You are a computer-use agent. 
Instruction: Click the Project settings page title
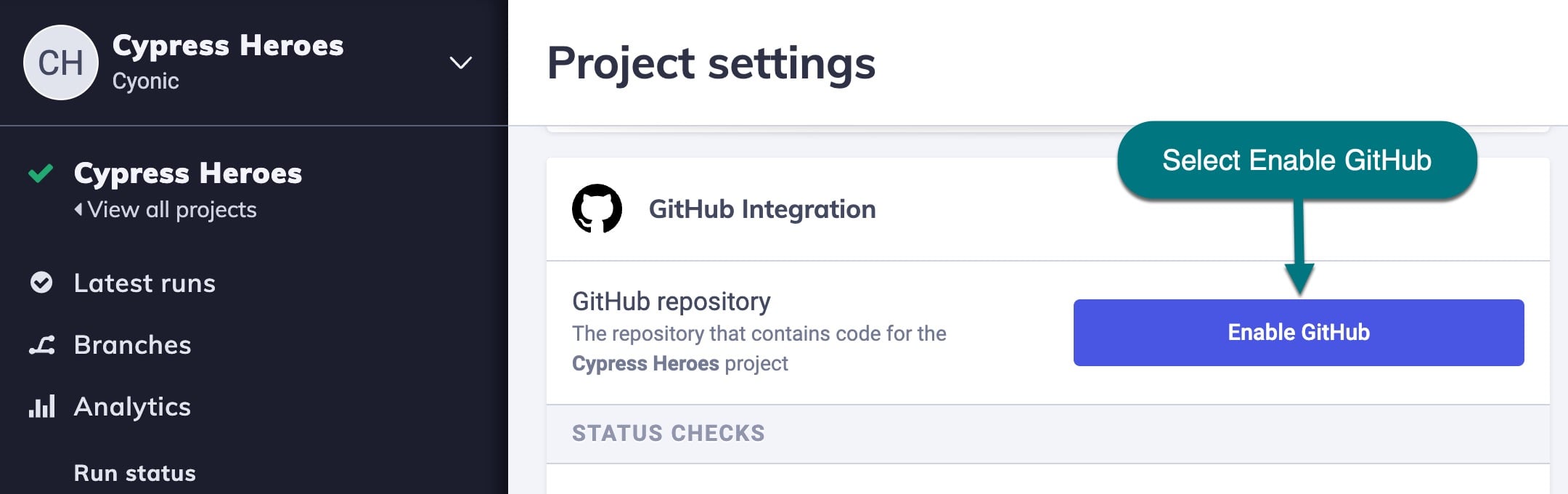click(x=711, y=63)
